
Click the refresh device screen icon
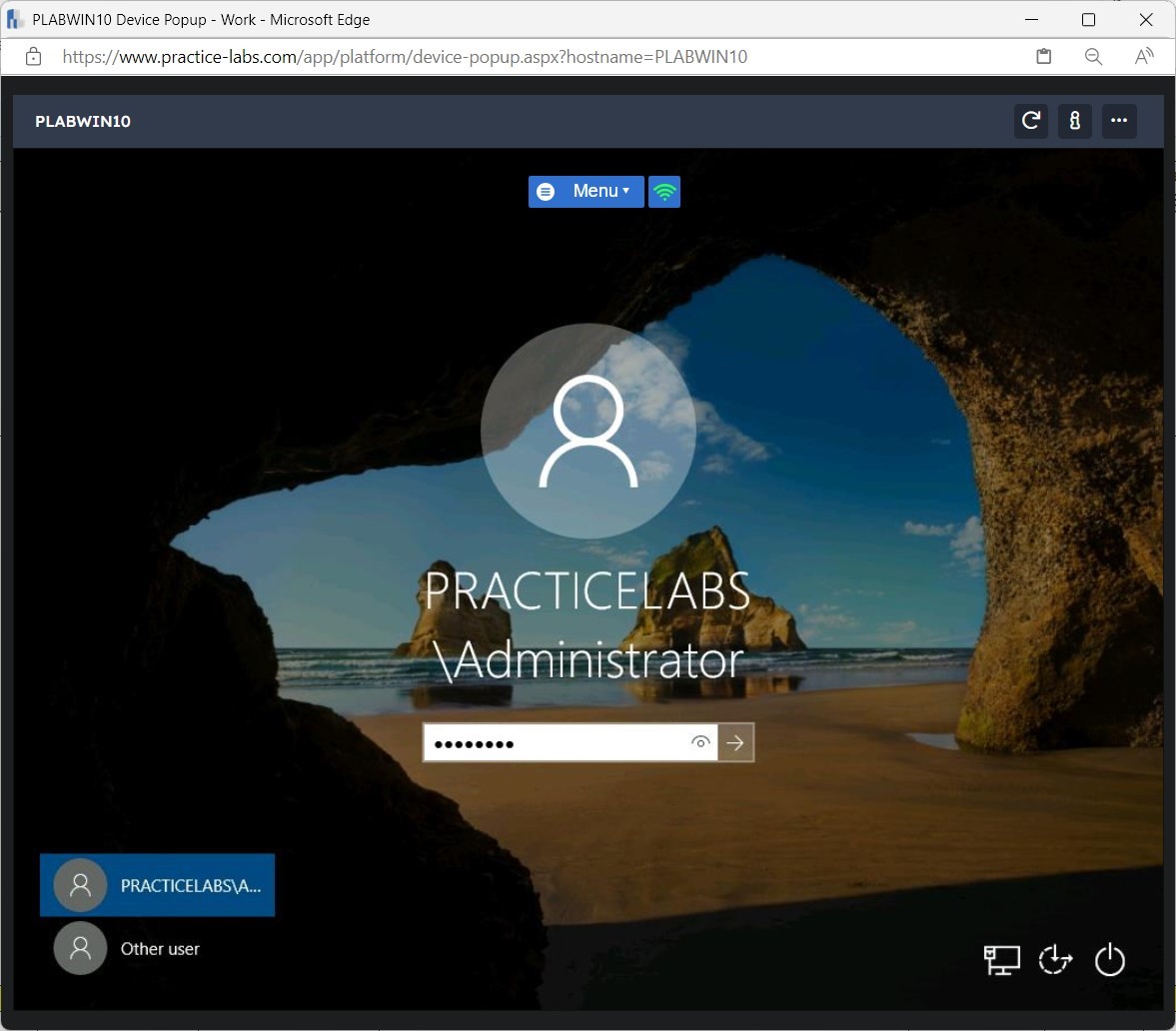[1030, 121]
